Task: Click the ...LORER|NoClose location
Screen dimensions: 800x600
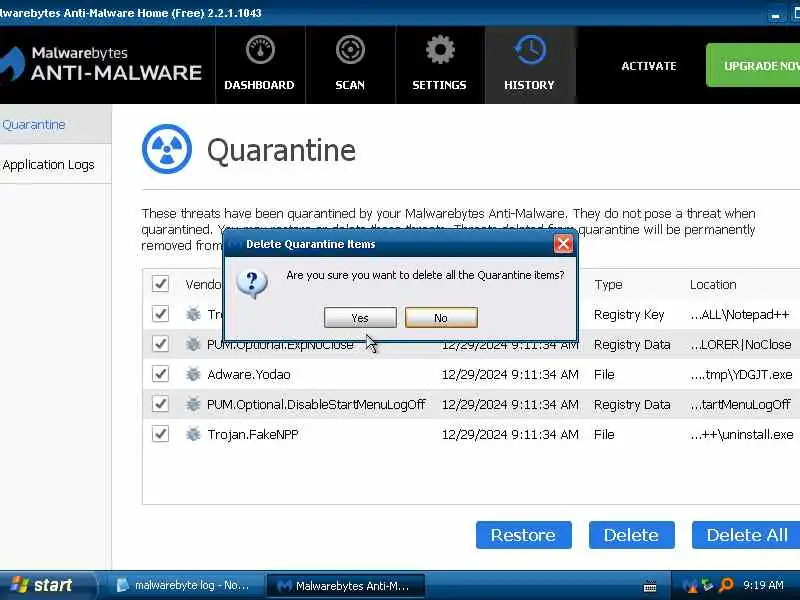Action: click(741, 344)
